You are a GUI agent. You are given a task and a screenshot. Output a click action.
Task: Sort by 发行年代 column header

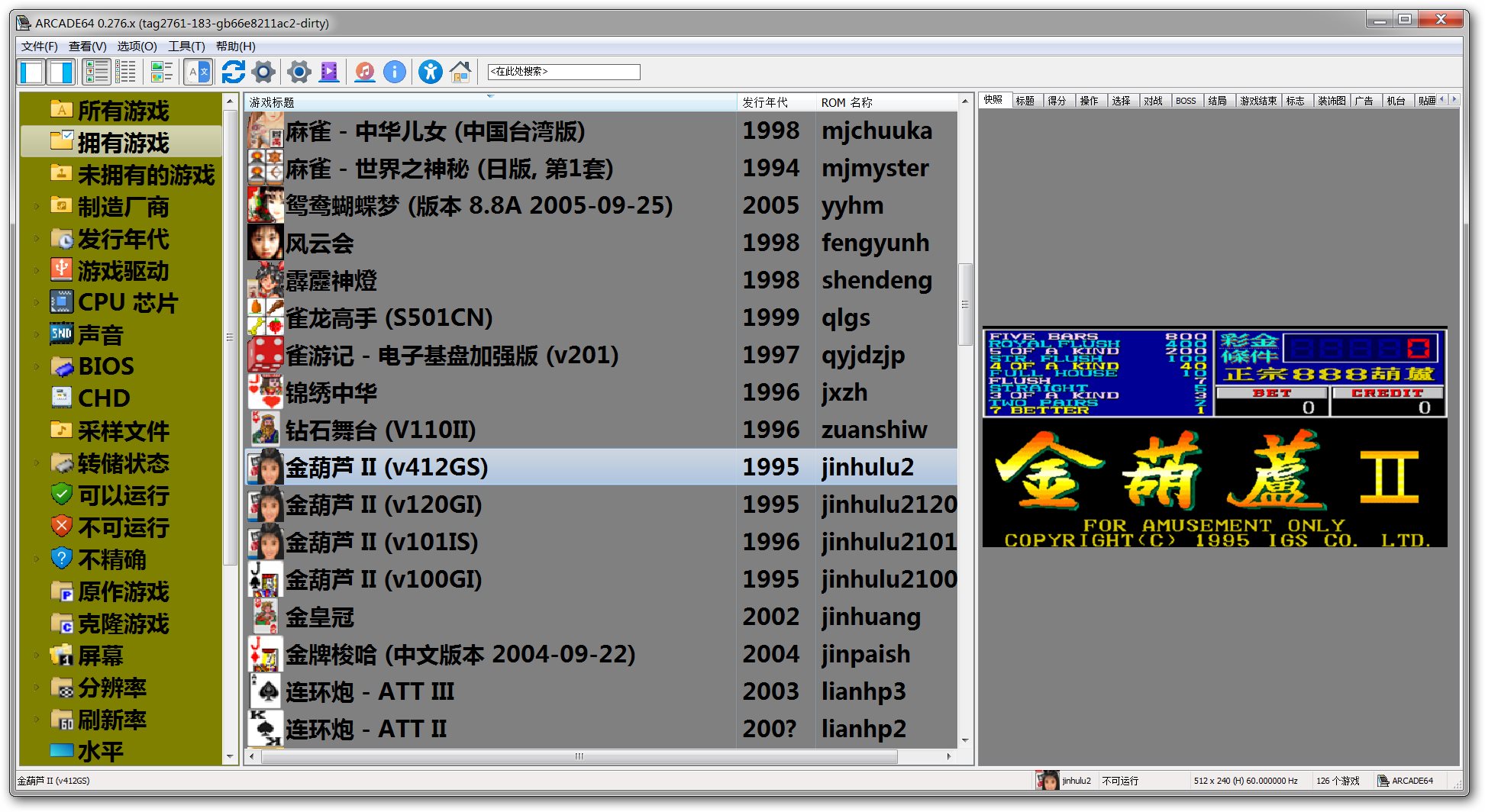(x=776, y=102)
